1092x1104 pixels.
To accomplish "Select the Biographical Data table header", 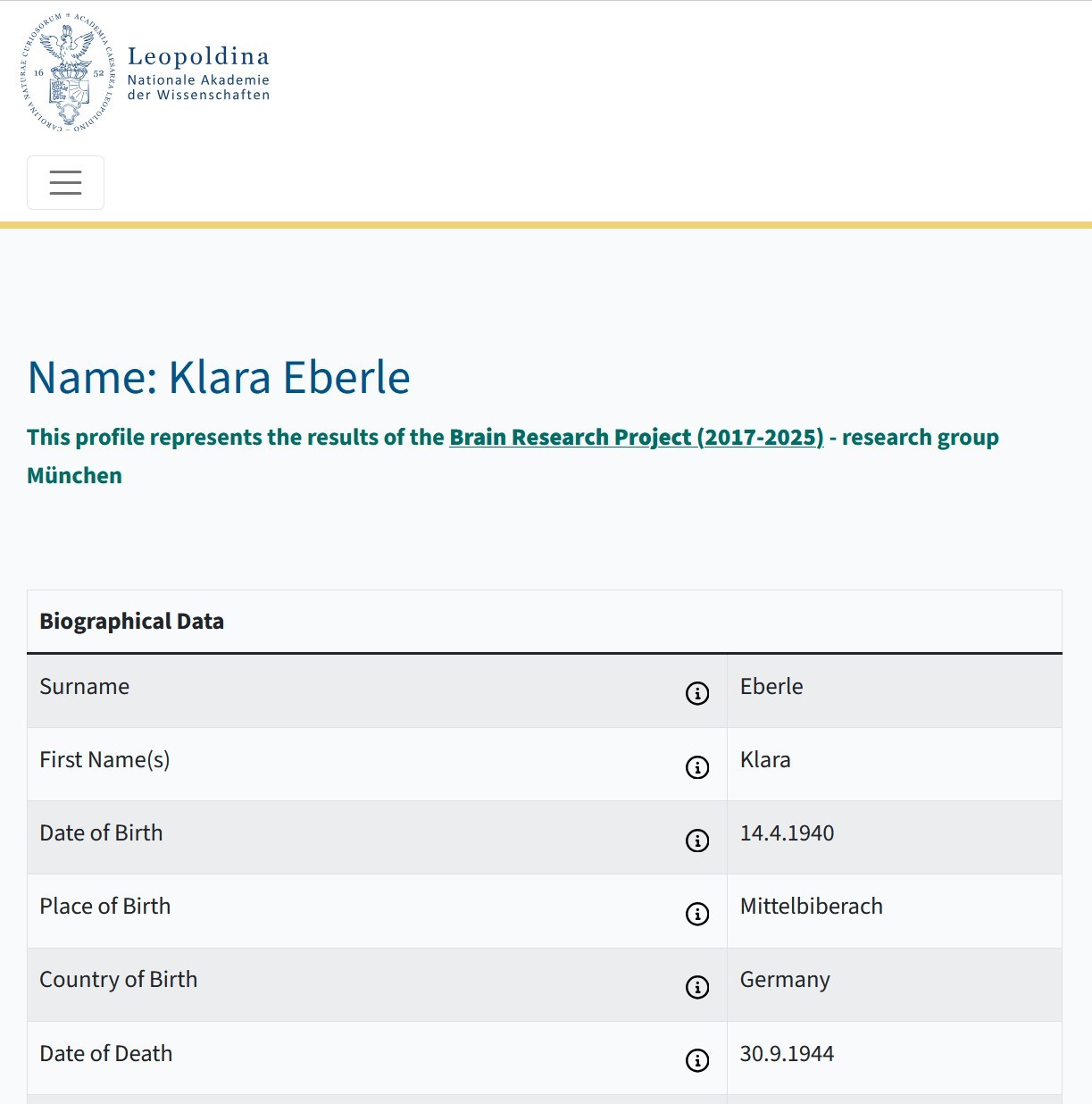I will coord(131,622).
